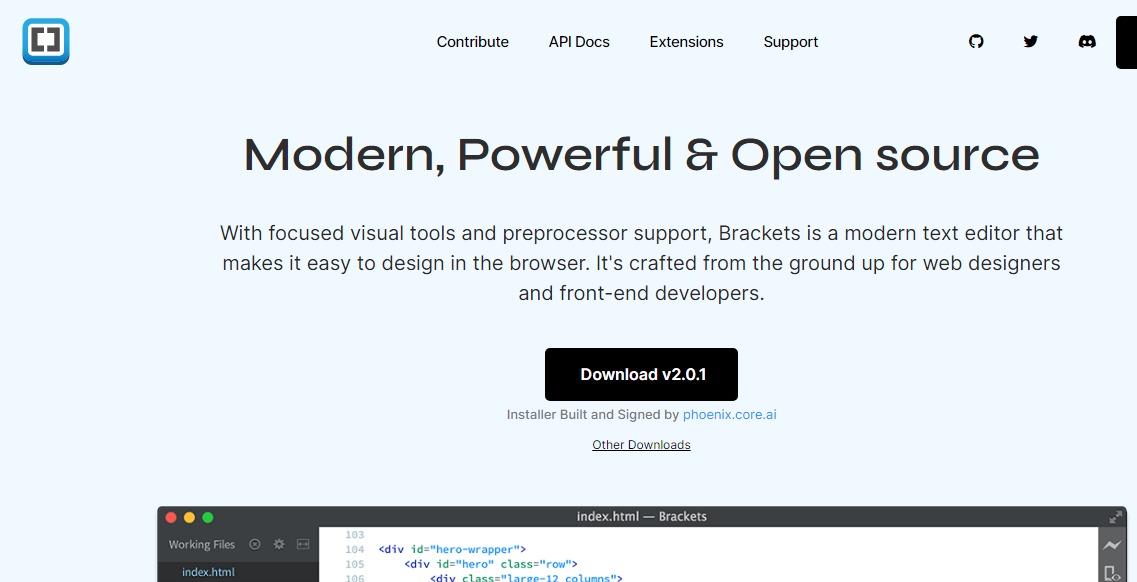Click line number 105 in the editor gutter
This screenshot has height=582, width=1137.
(x=355, y=564)
